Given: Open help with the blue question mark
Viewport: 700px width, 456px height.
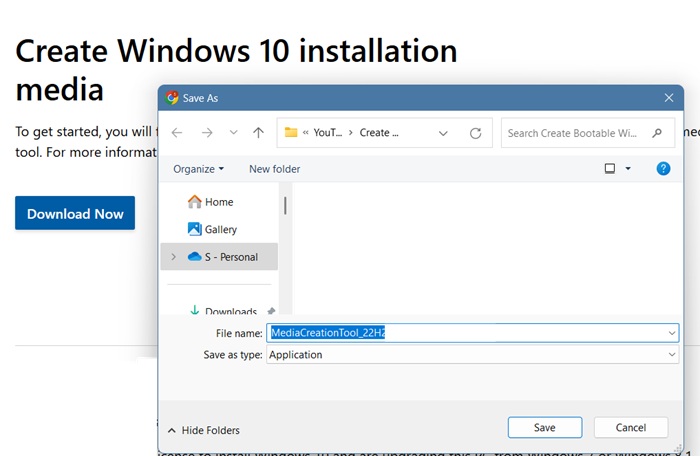Looking at the screenshot, I should click(x=663, y=168).
